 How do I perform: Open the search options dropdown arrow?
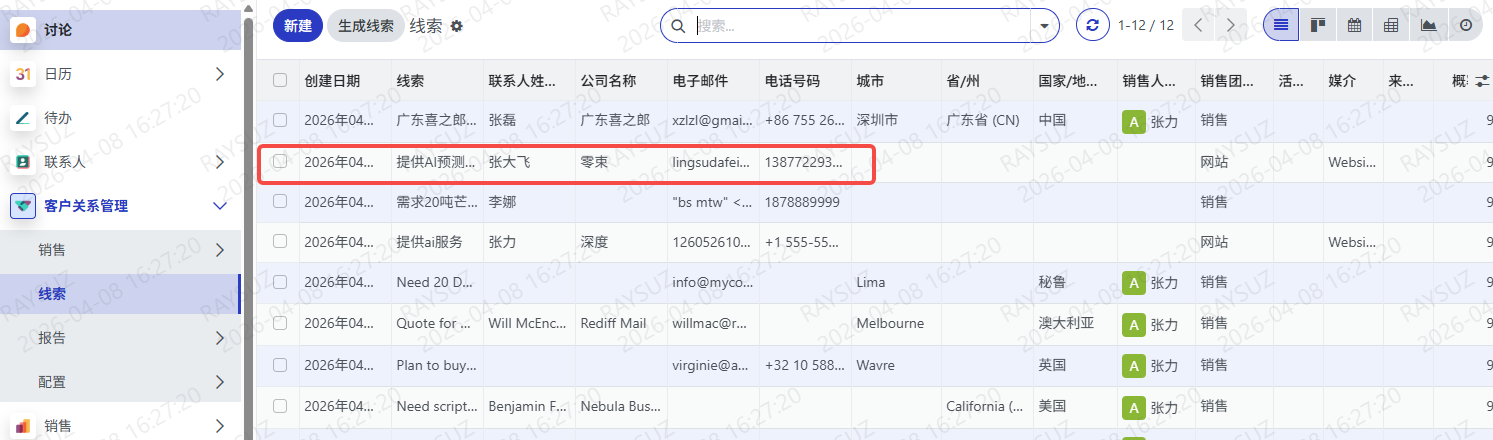[1045, 26]
